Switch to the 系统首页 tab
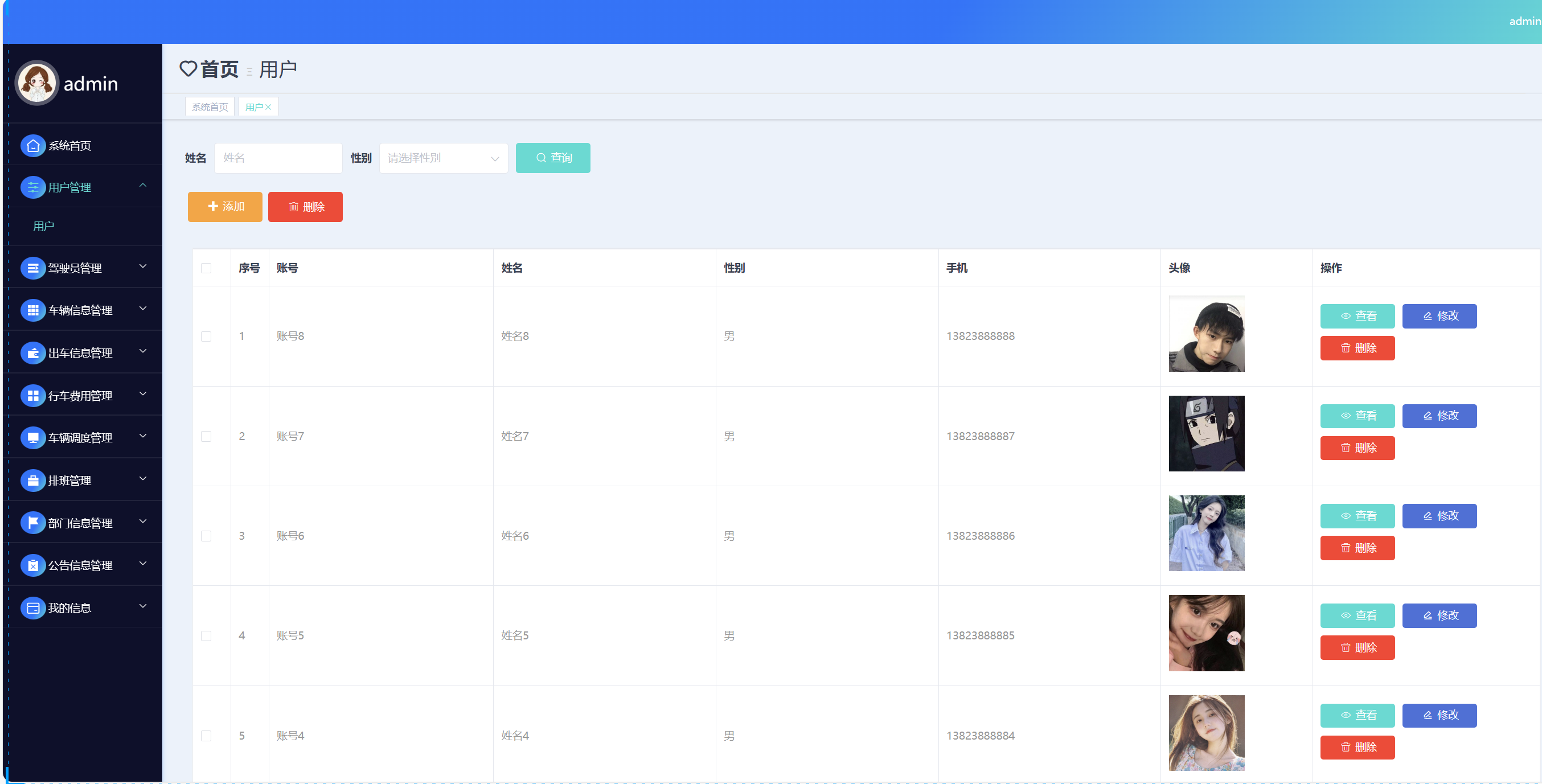1542x784 pixels. click(x=210, y=107)
